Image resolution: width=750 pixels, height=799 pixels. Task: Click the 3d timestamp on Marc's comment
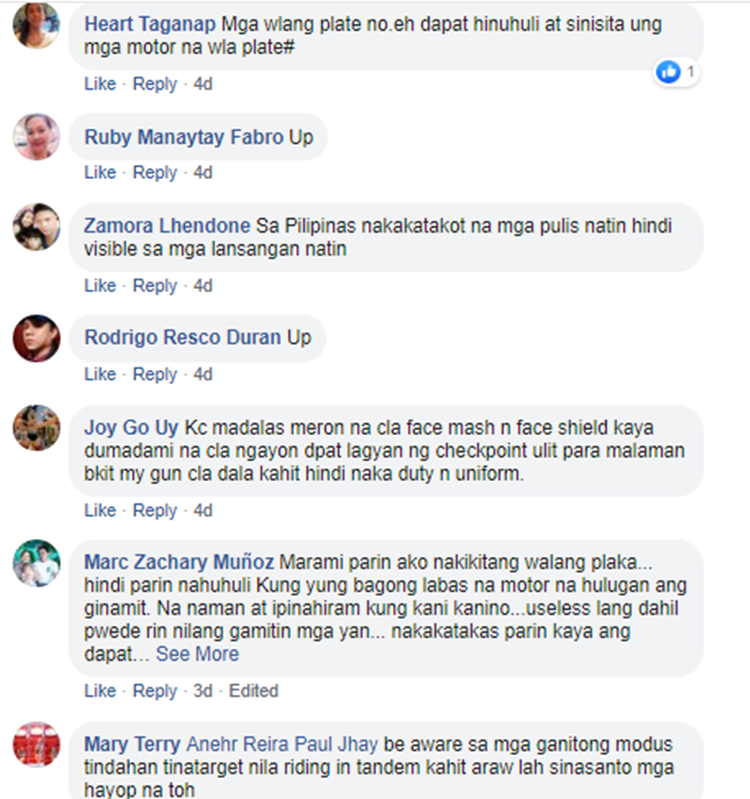202,691
